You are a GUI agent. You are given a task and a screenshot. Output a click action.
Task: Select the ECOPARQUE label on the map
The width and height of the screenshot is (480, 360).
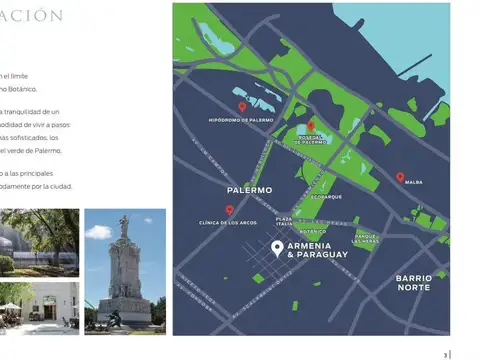tap(326, 197)
